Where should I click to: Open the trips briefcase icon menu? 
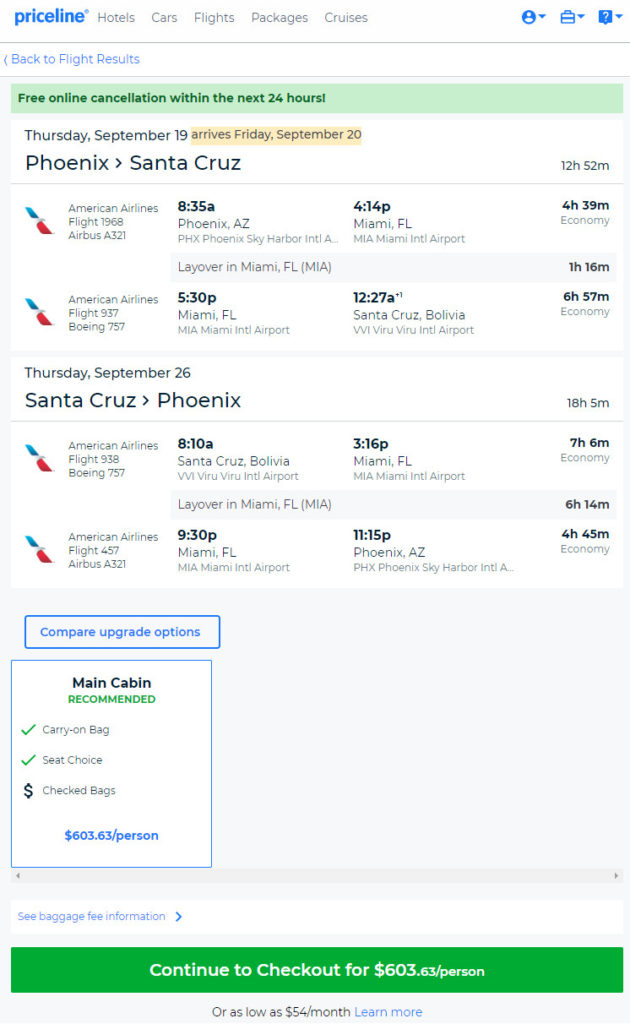pyautogui.click(x=572, y=17)
